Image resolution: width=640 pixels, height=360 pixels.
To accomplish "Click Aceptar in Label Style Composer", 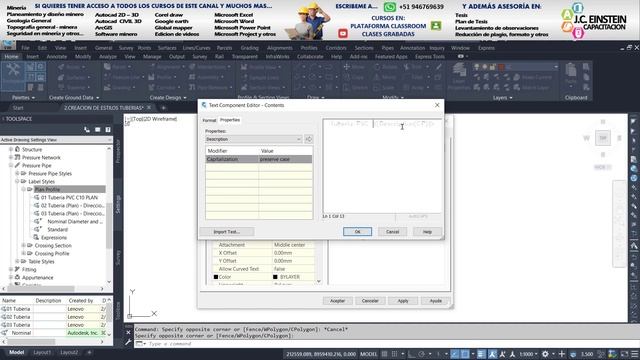I will (x=338, y=301).
